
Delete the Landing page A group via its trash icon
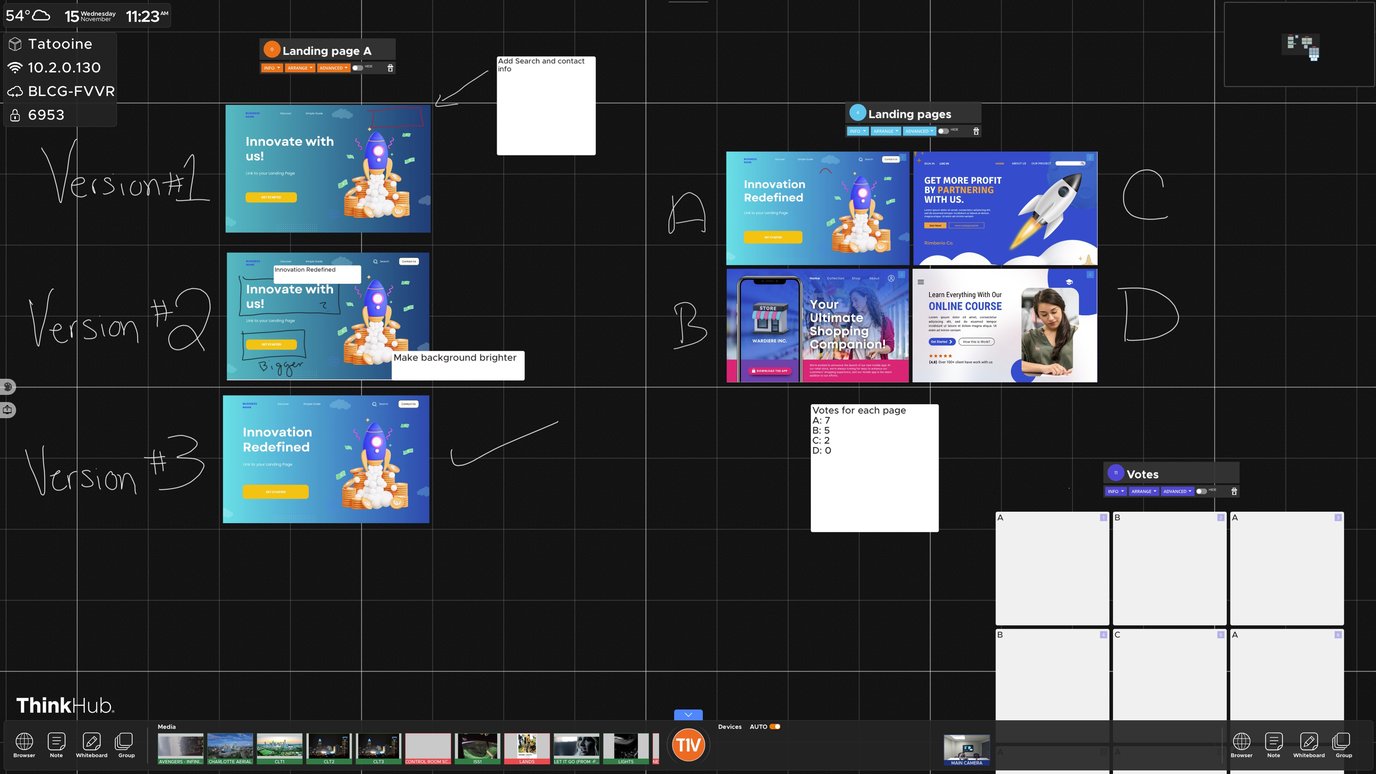click(389, 68)
